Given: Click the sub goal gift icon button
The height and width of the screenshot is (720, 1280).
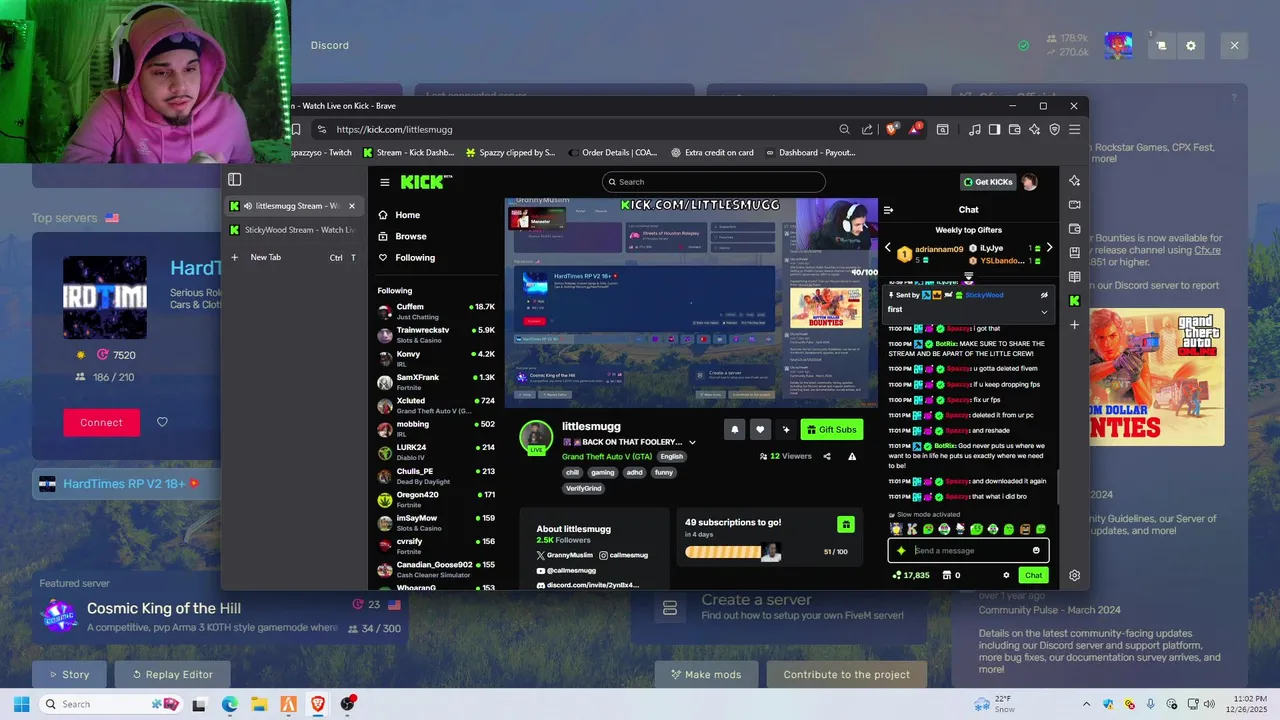Looking at the screenshot, I should point(846,524).
